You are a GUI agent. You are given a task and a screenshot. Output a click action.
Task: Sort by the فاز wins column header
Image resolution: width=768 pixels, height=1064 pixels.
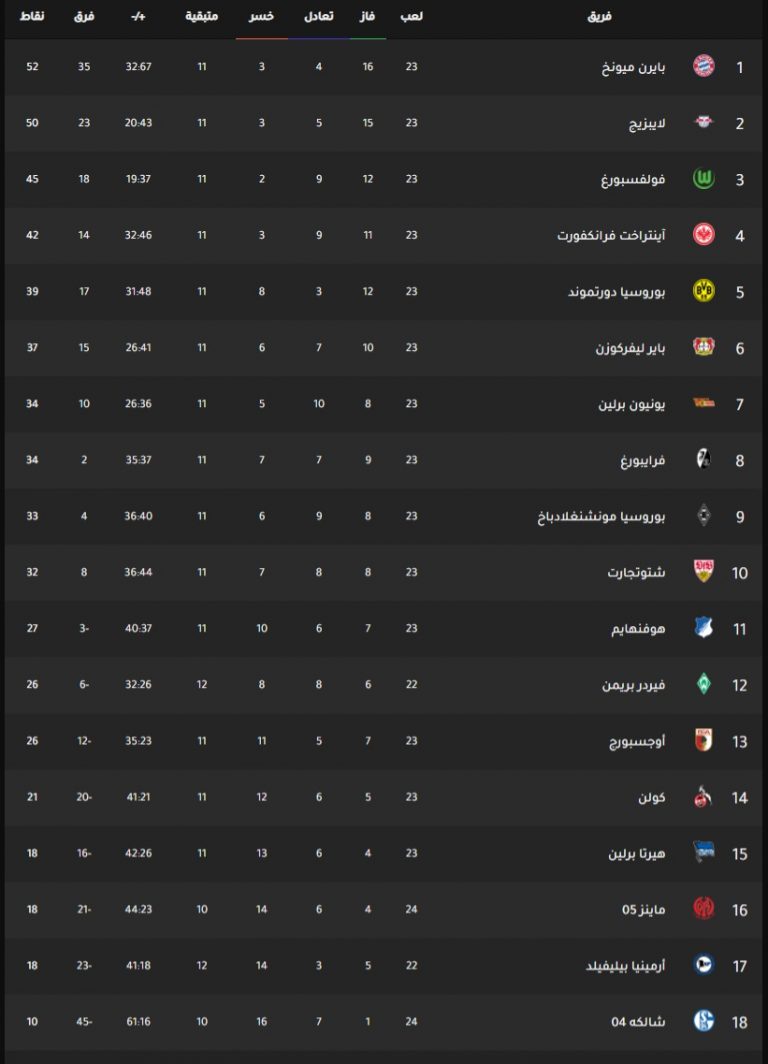(x=367, y=16)
